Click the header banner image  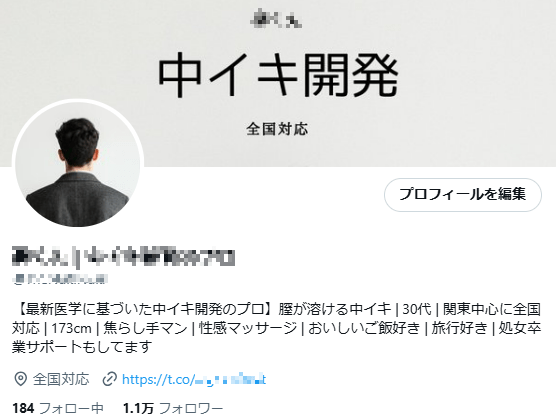[278, 83]
